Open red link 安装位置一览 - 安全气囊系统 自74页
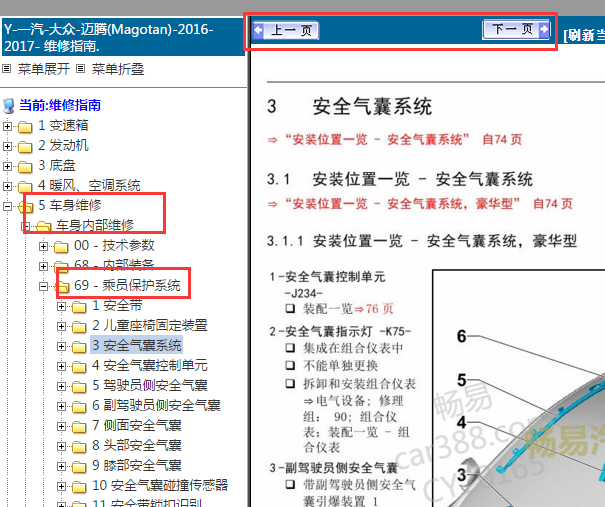This screenshot has height=507, width=605. coord(395,139)
